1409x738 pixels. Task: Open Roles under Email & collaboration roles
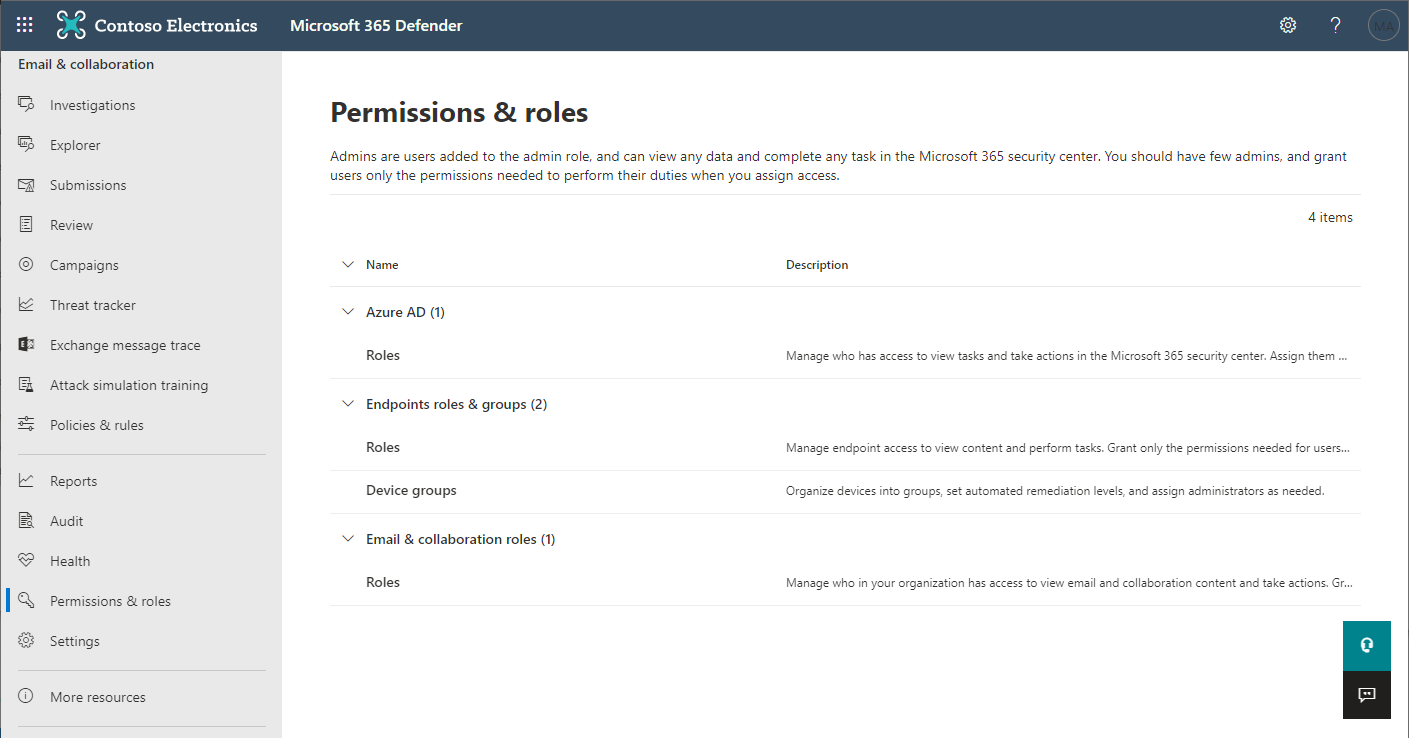click(383, 582)
